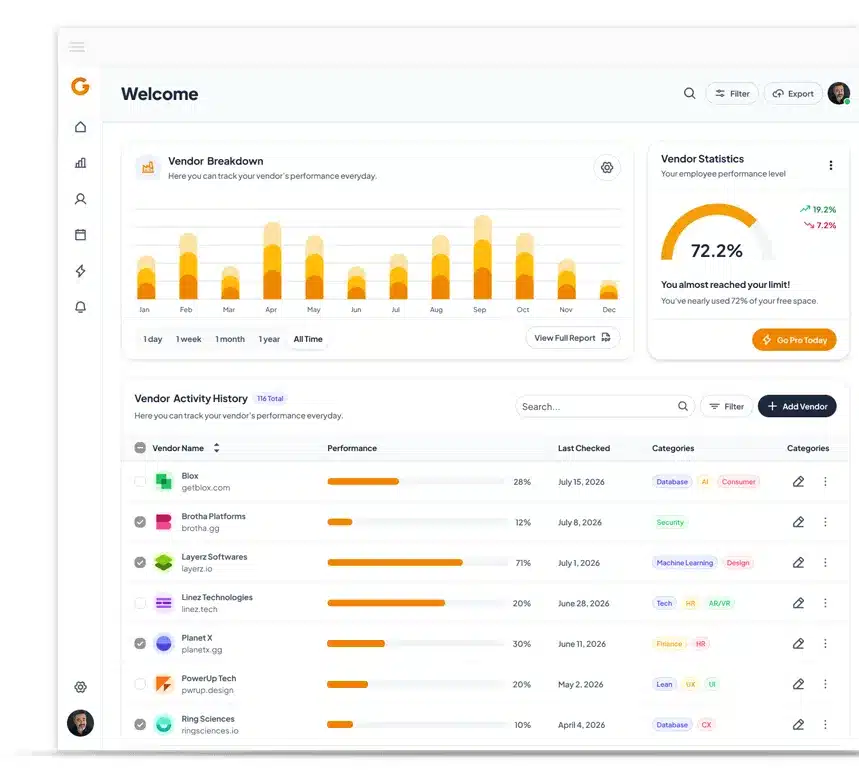The height and width of the screenshot is (772, 859).
Task: Click the top-right profile avatar
Action: click(839, 93)
